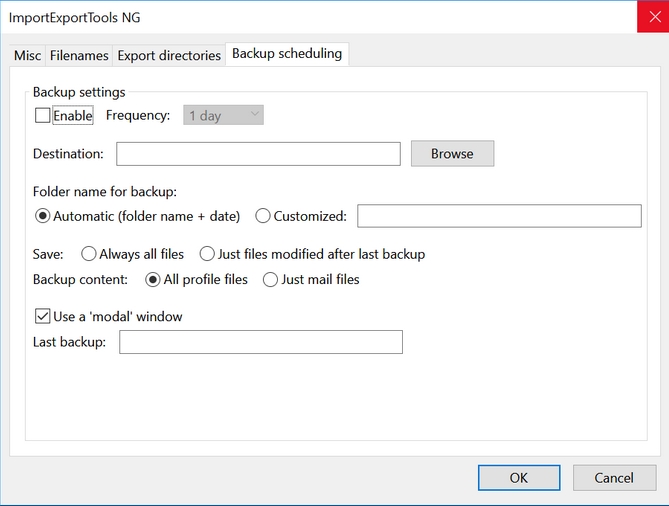Confirm settings with OK

click(x=519, y=478)
